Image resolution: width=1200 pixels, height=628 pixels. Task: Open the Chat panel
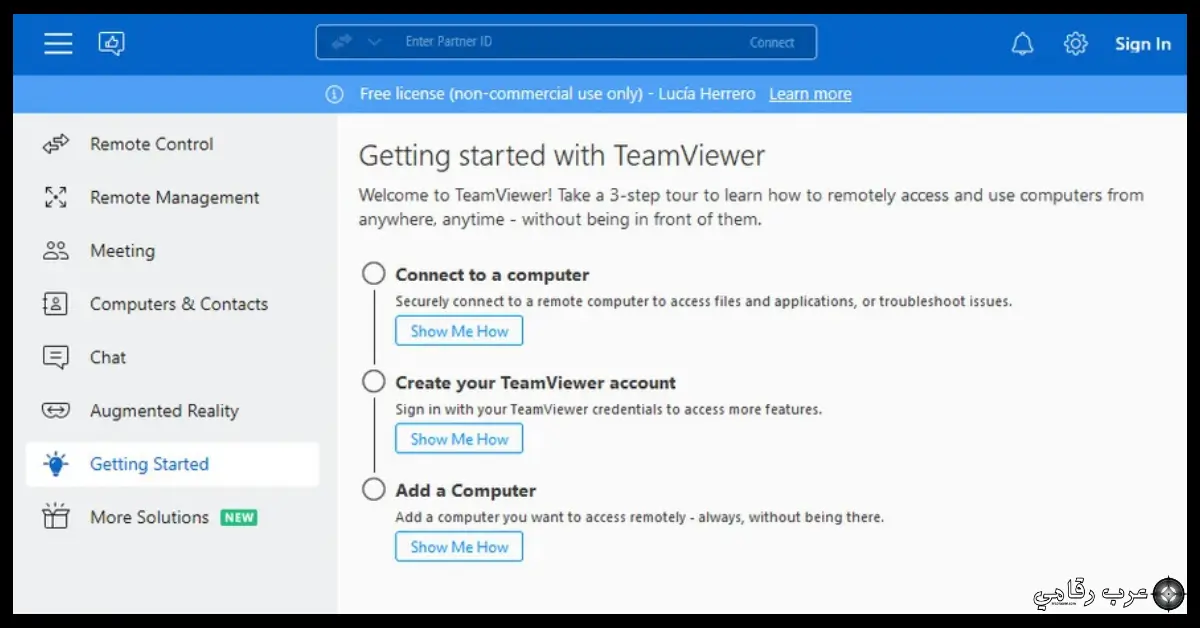(x=108, y=357)
